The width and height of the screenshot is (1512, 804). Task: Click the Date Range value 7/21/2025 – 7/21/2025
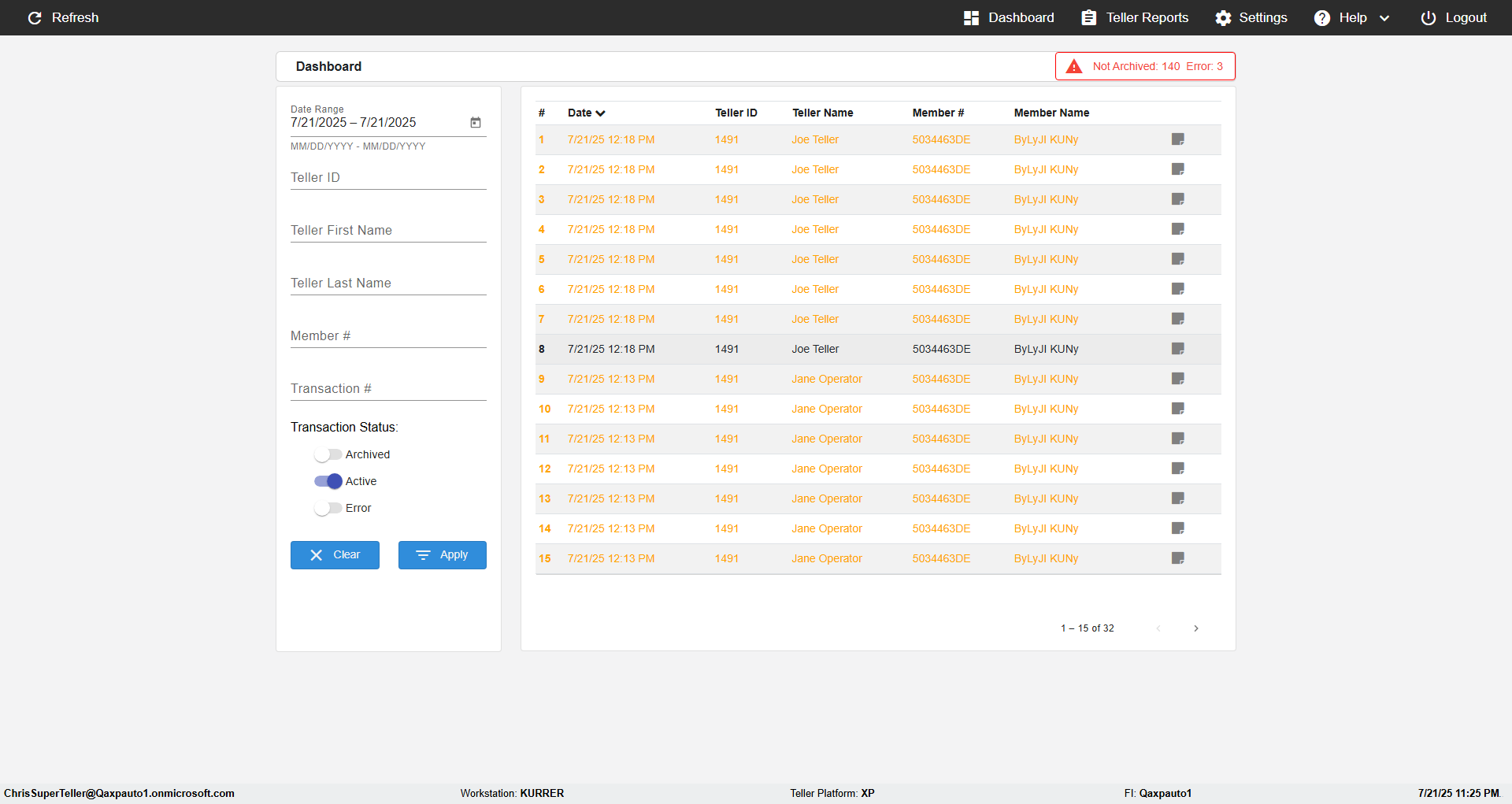pyautogui.click(x=354, y=122)
